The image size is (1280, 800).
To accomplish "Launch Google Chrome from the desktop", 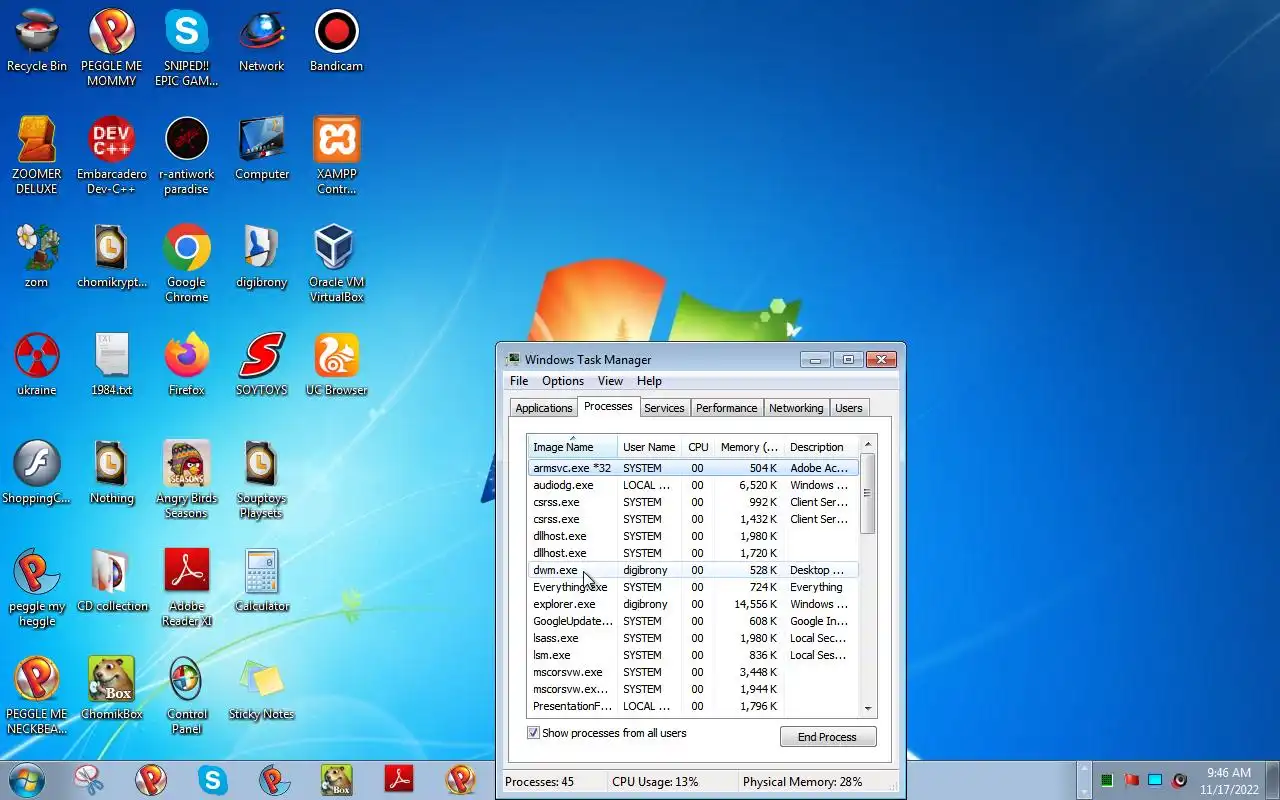I will [187, 265].
